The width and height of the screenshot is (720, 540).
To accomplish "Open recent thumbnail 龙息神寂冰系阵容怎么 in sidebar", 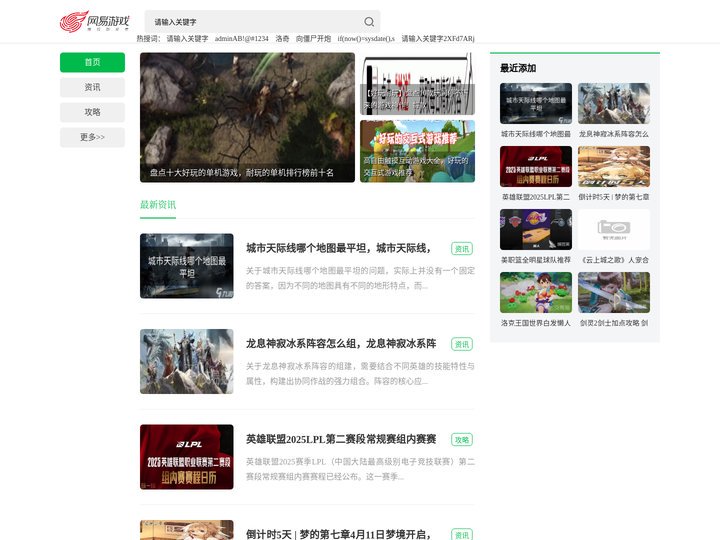I will click(x=614, y=103).
